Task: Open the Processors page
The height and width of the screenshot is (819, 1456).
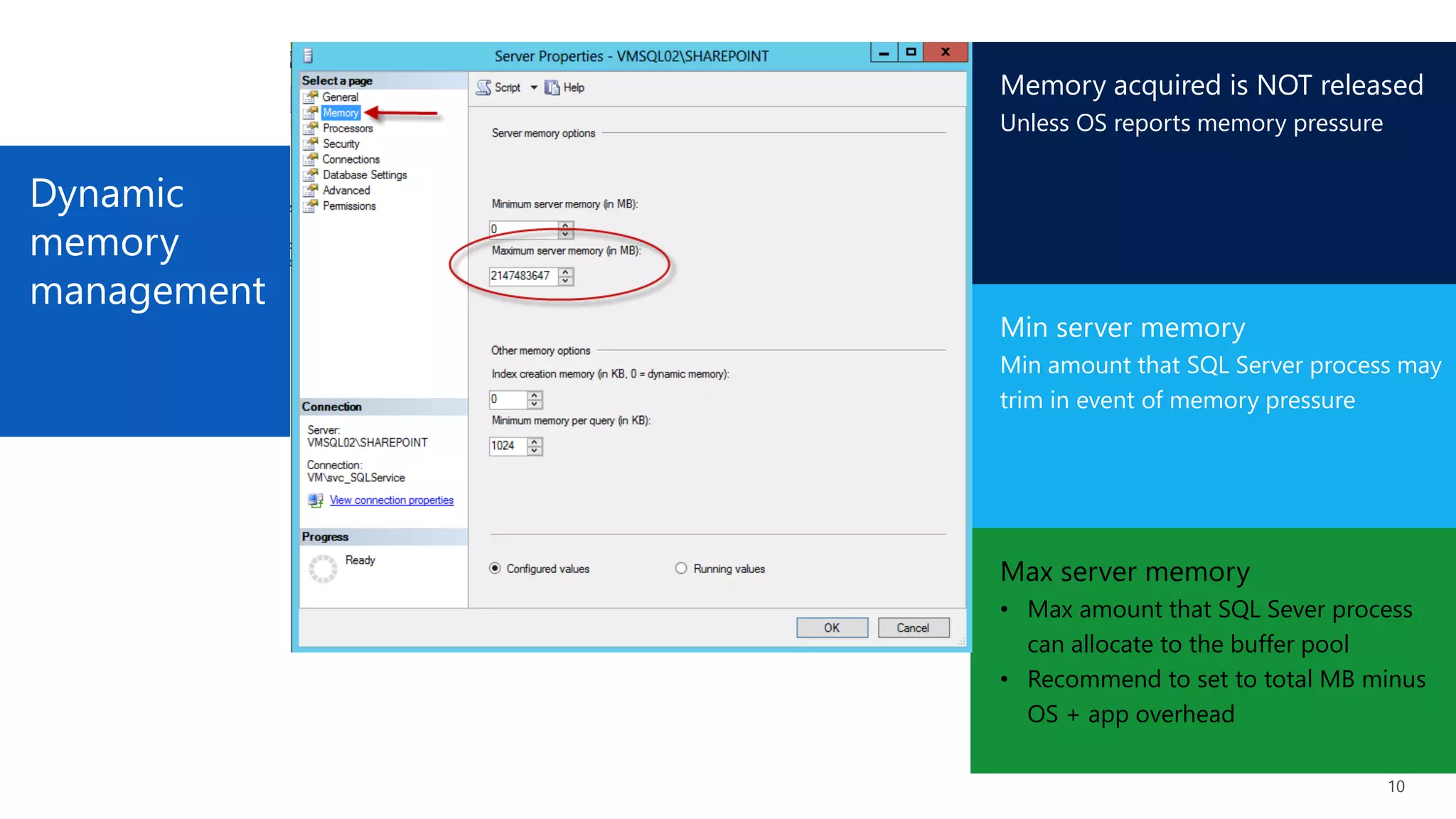Action: [x=348, y=128]
